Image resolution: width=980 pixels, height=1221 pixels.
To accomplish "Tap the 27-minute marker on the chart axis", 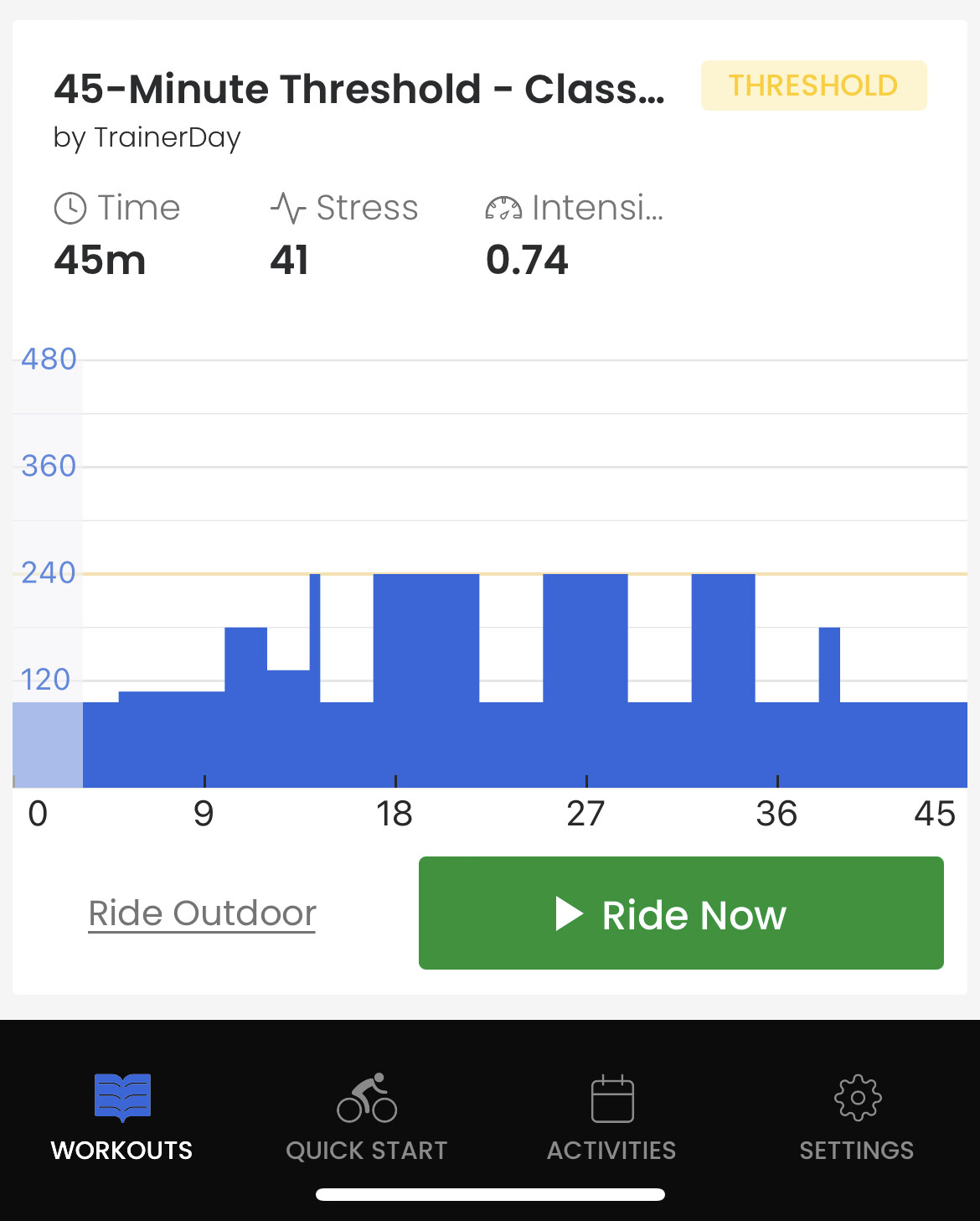I will pyautogui.click(x=585, y=813).
